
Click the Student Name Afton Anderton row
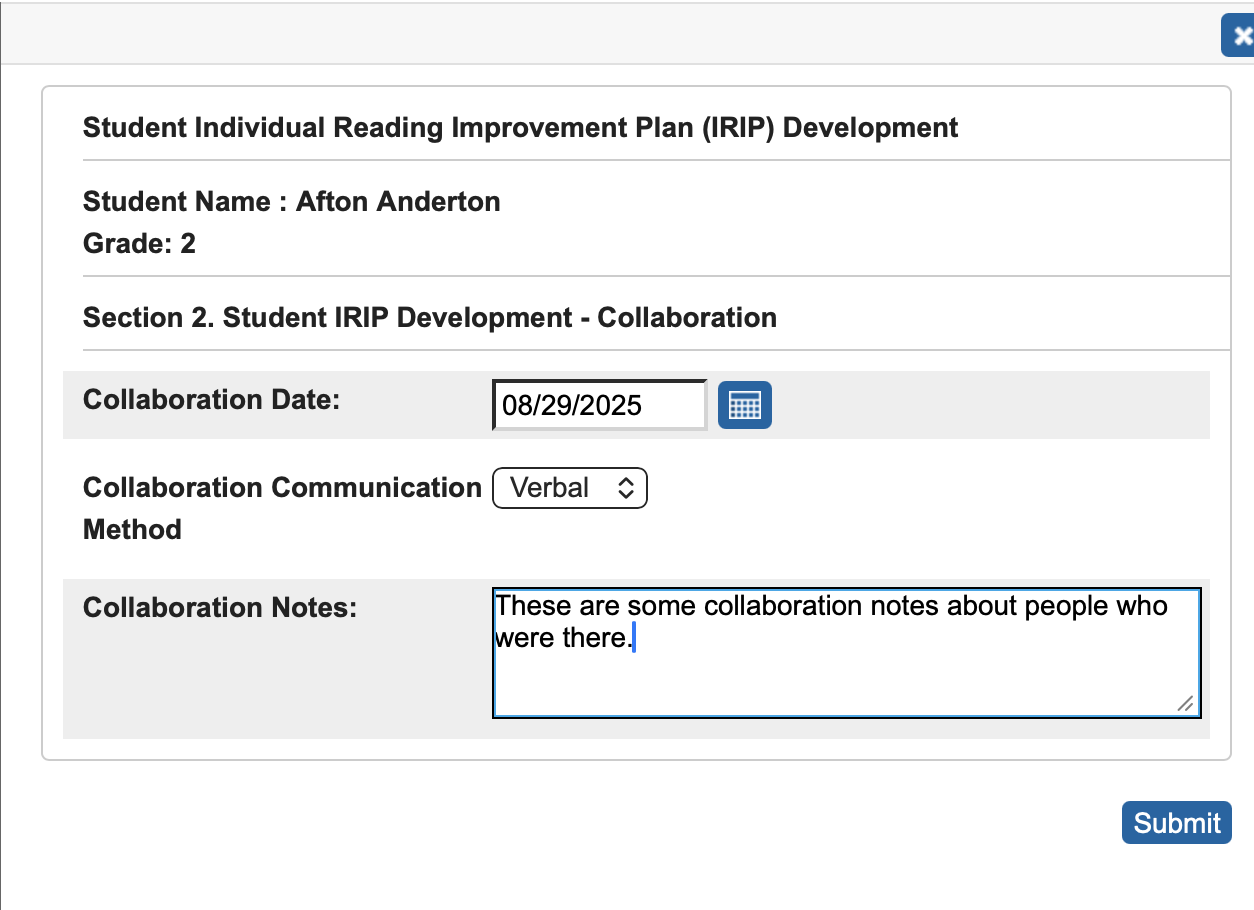291,201
